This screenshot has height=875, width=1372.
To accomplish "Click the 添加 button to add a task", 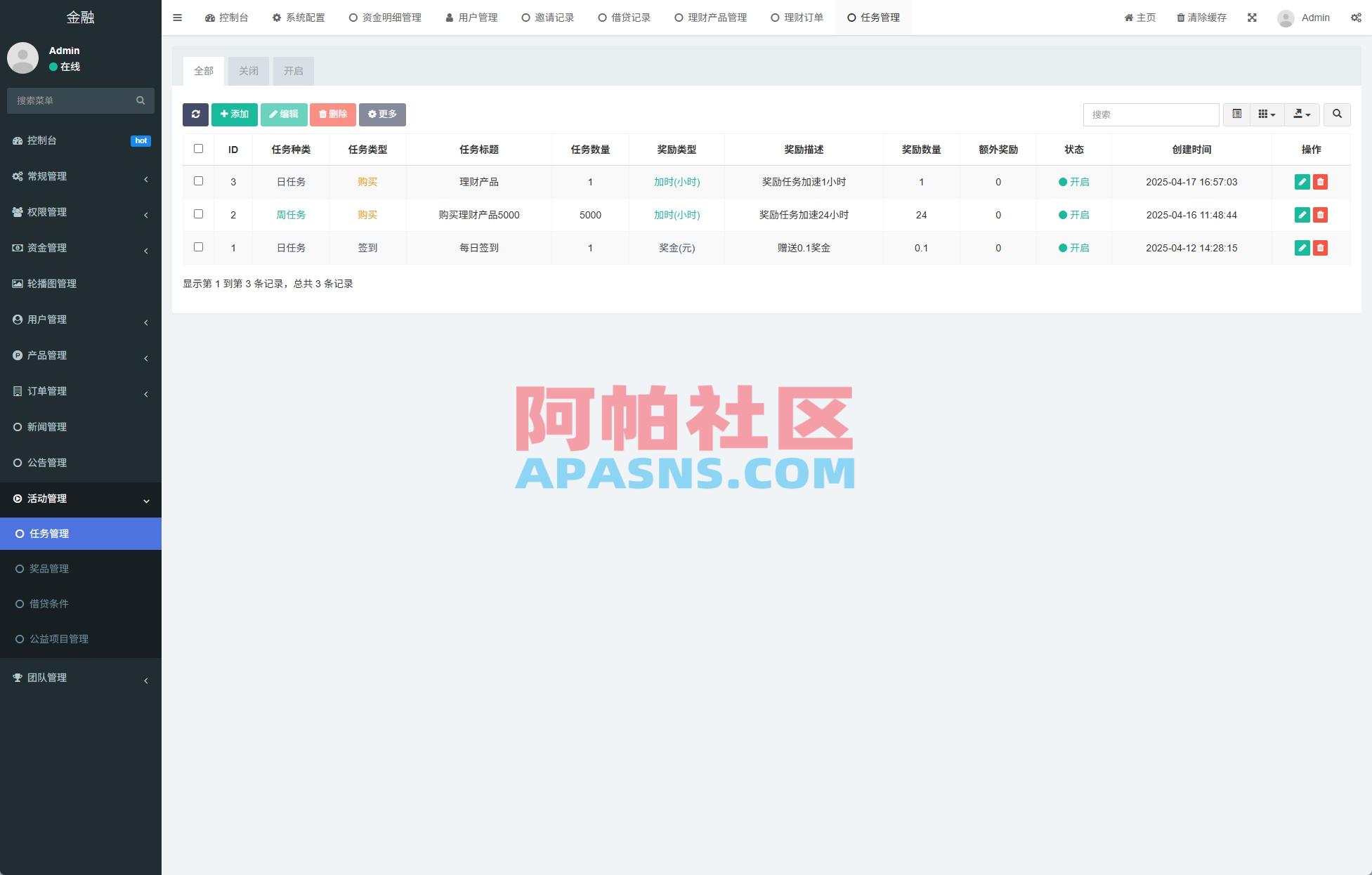I will tap(234, 114).
